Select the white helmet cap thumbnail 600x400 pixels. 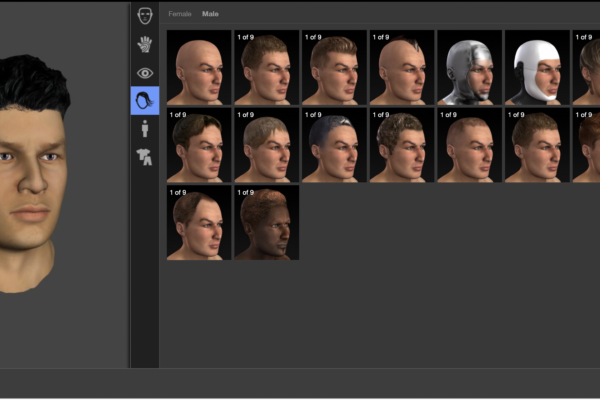tap(537, 67)
